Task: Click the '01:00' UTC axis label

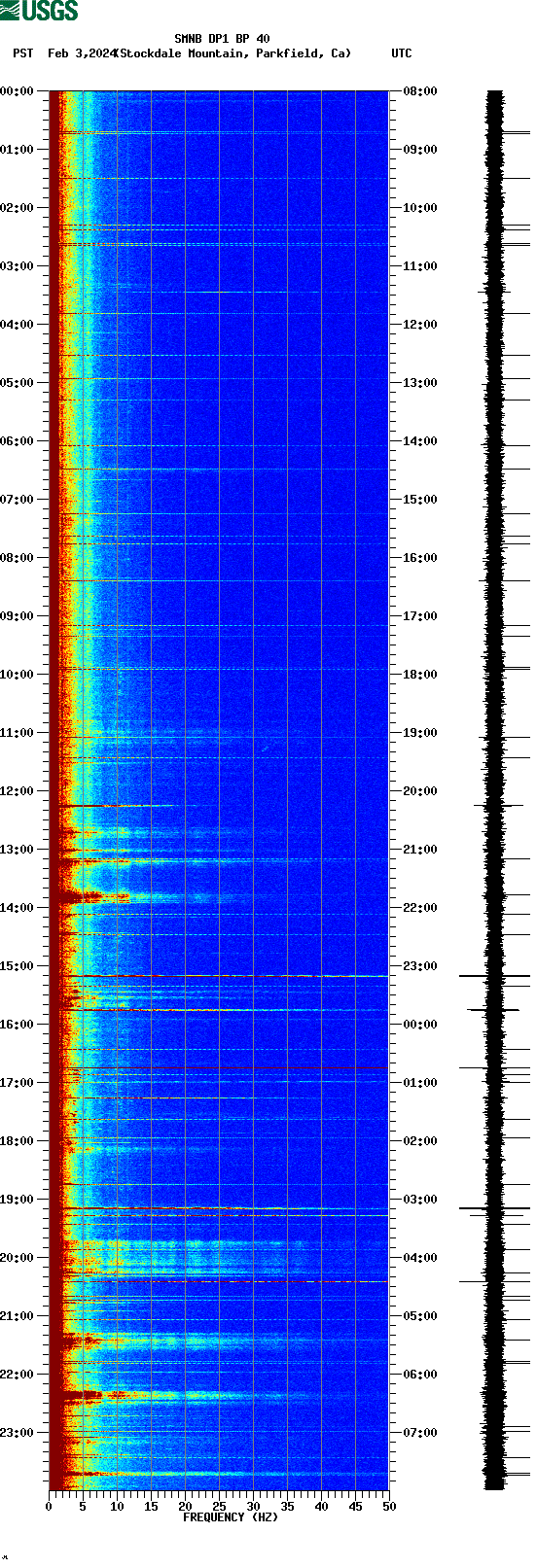Action: click(420, 1083)
